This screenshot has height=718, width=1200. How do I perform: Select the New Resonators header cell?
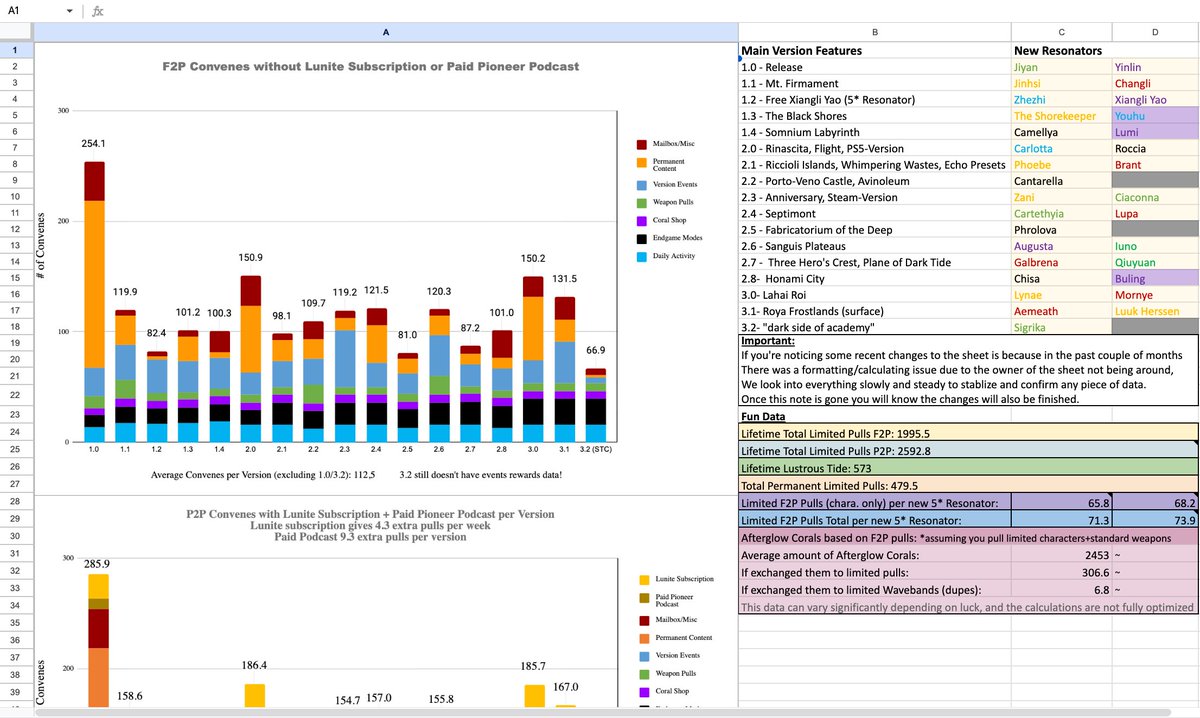click(1061, 50)
